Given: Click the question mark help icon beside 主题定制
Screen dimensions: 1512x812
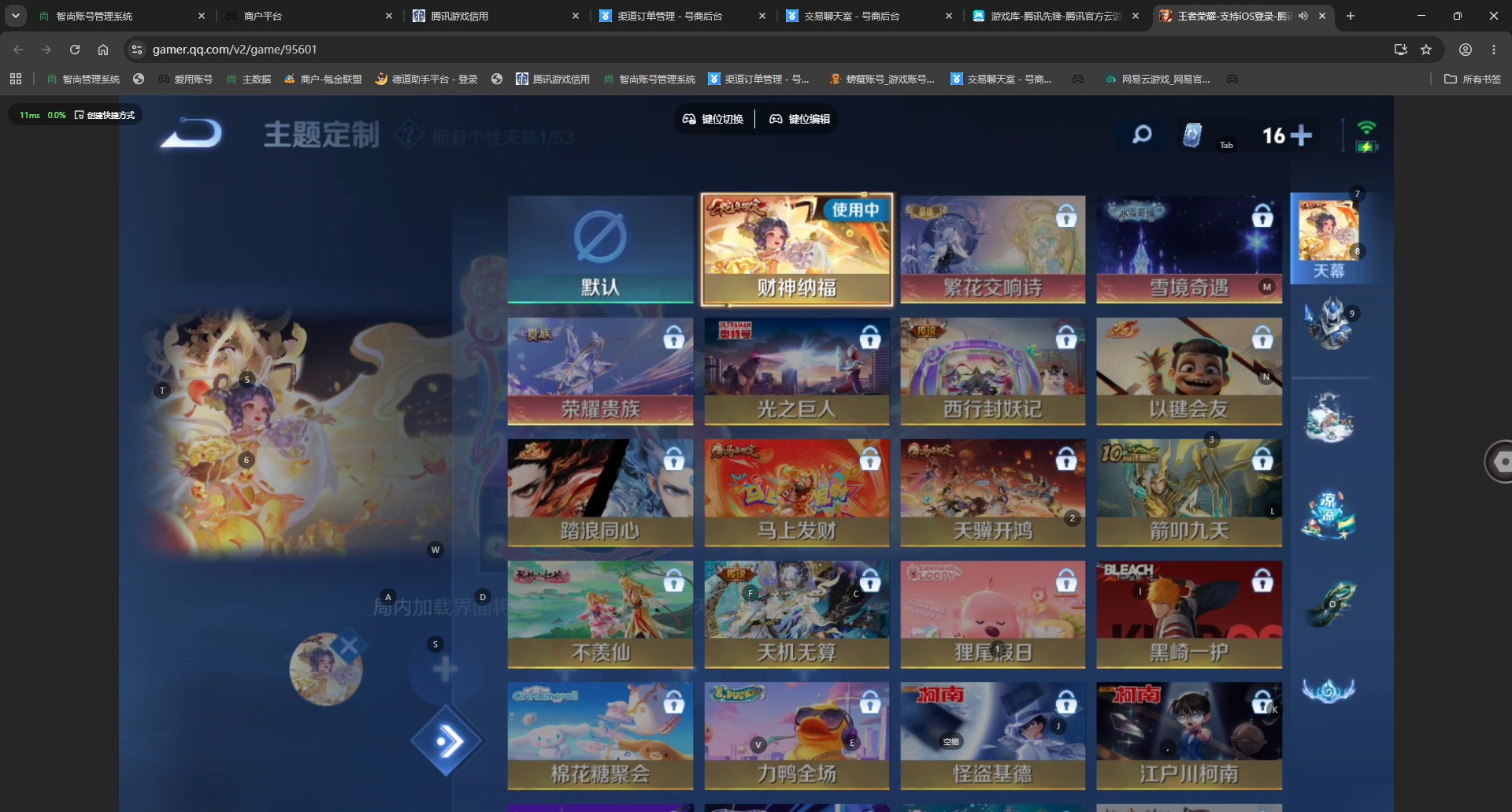Looking at the screenshot, I should click(408, 135).
